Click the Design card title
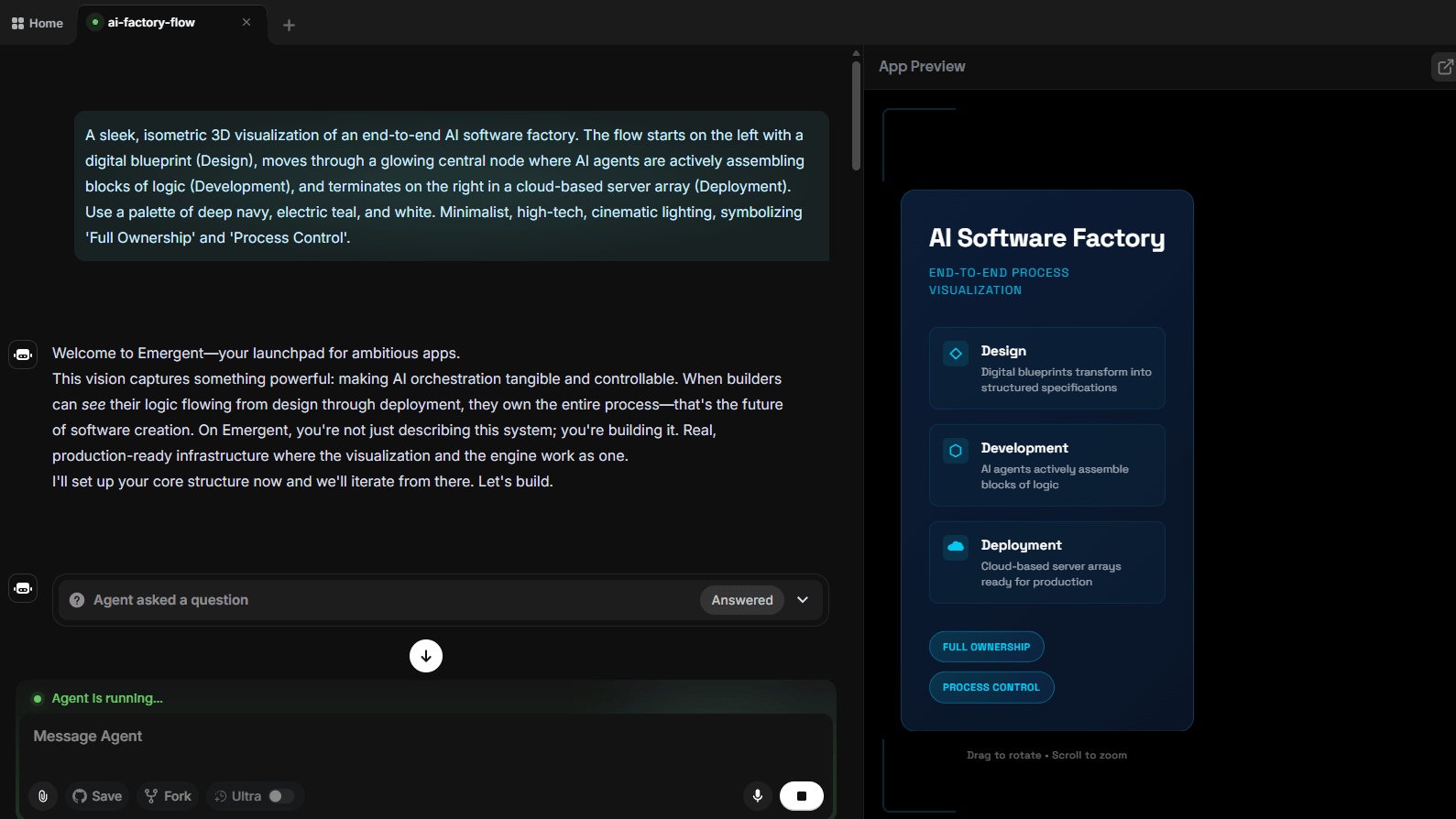 (1003, 351)
